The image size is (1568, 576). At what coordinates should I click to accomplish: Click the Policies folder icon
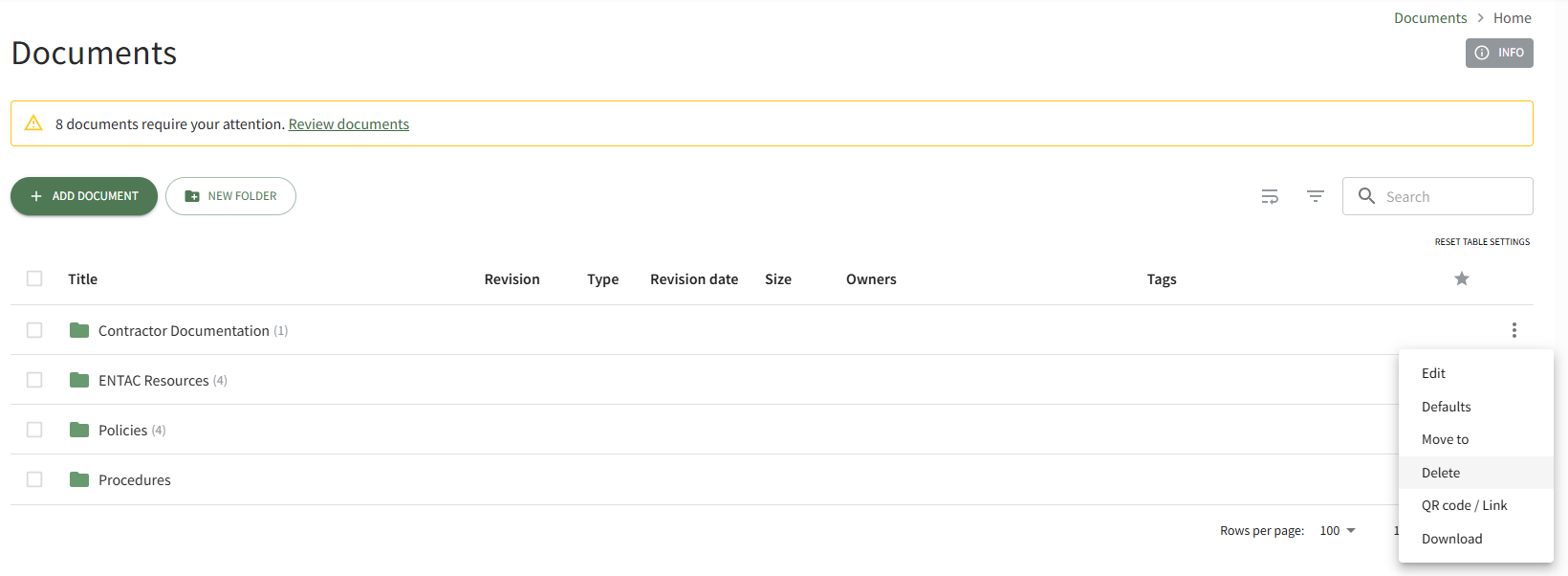79,430
